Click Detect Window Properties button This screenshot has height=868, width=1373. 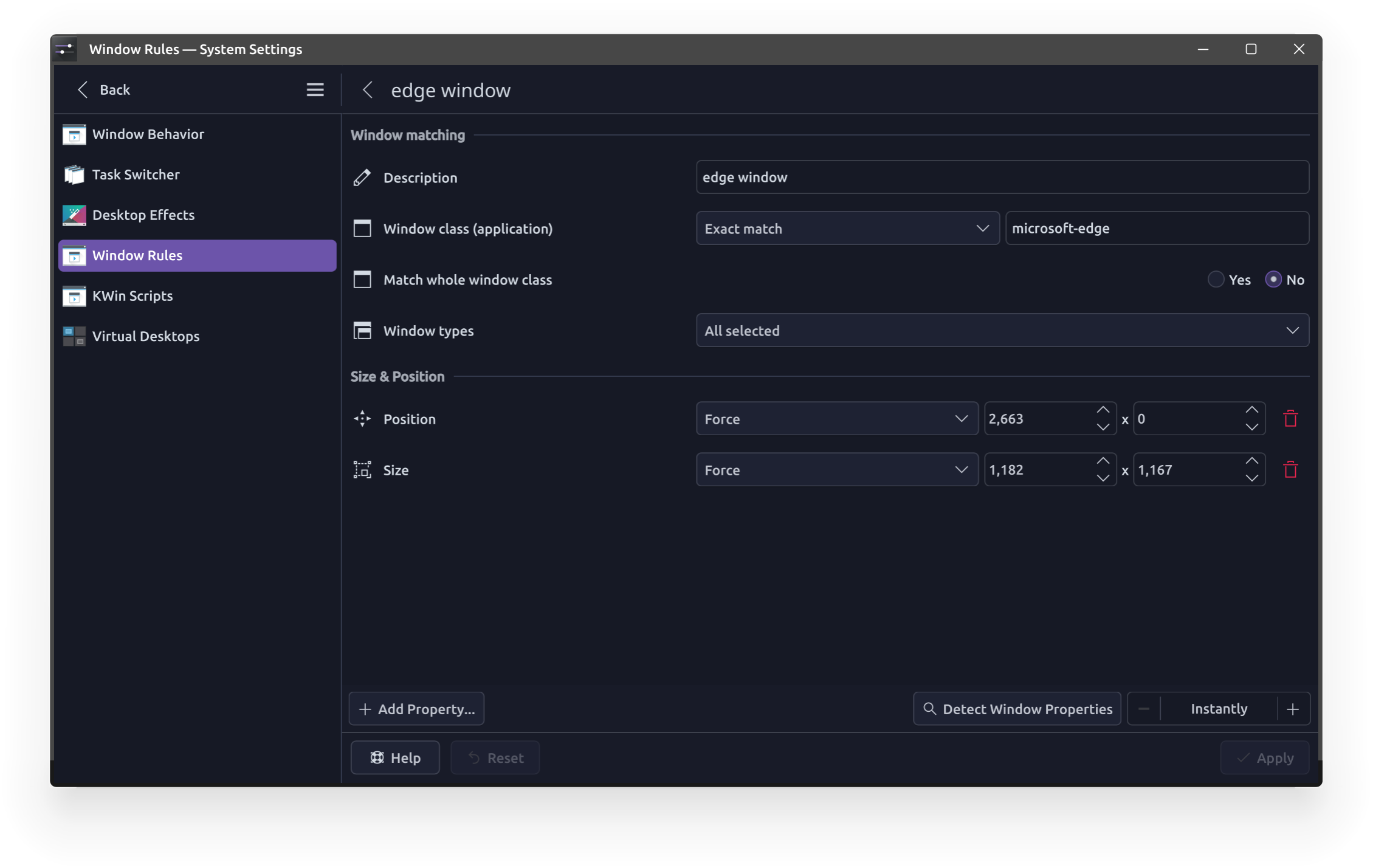click(x=1017, y=709)
